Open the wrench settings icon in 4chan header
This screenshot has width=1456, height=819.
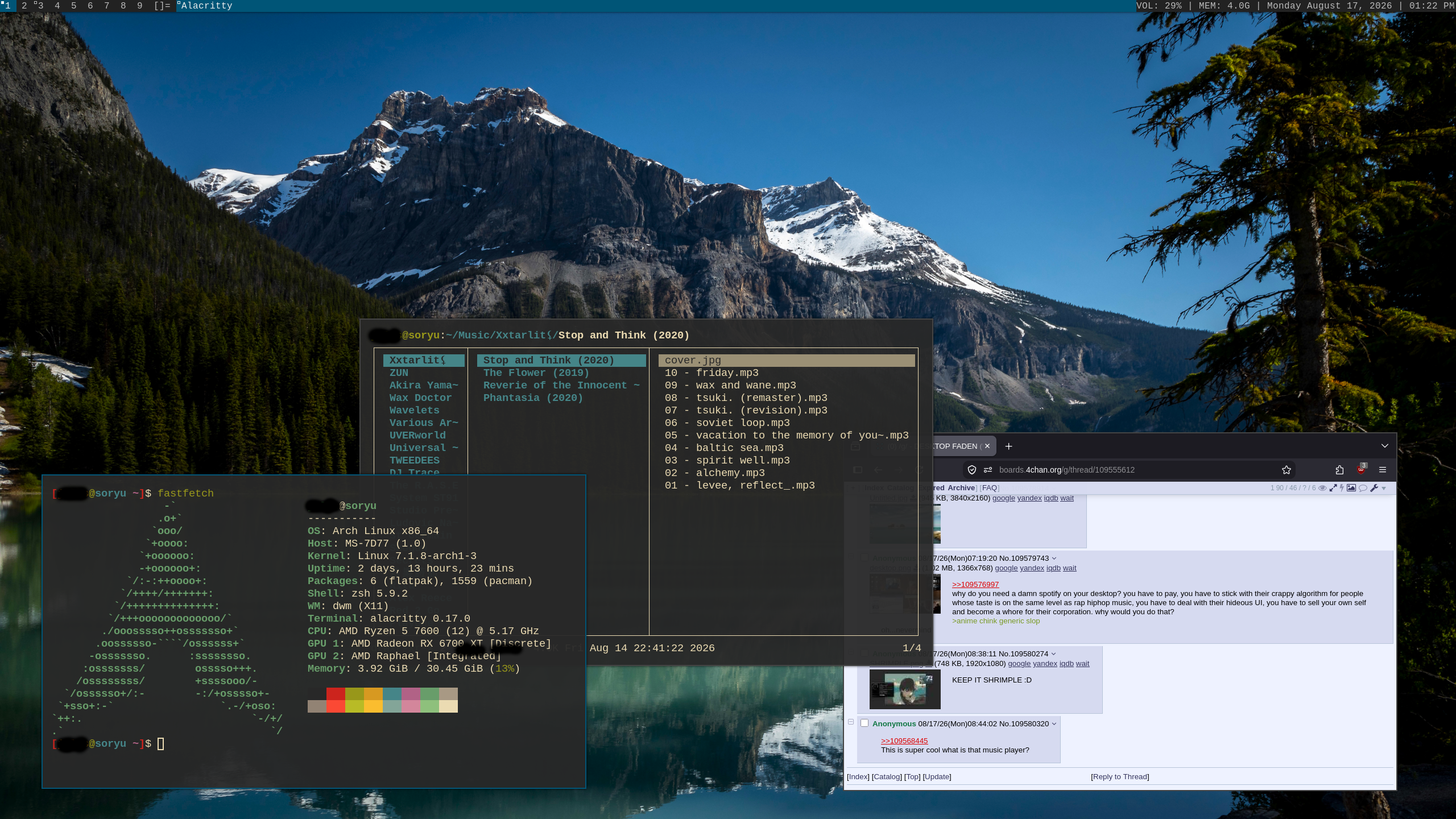click(x=1374, y=488)
